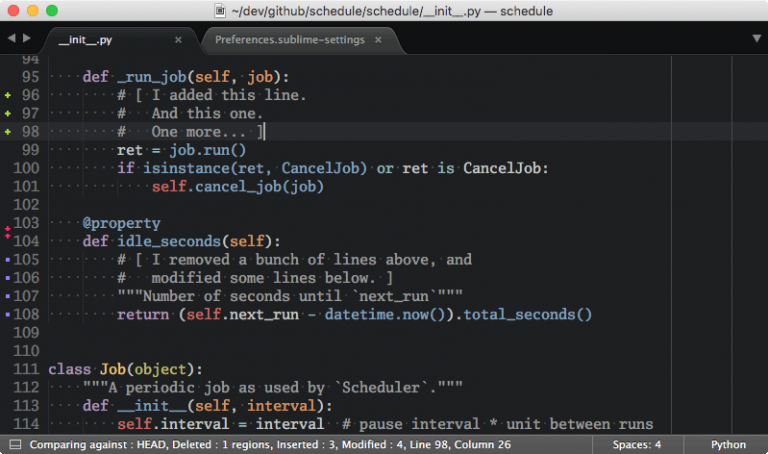
Task: Close the Preferences.sublime-settings tab
Action: coord(377,40)
